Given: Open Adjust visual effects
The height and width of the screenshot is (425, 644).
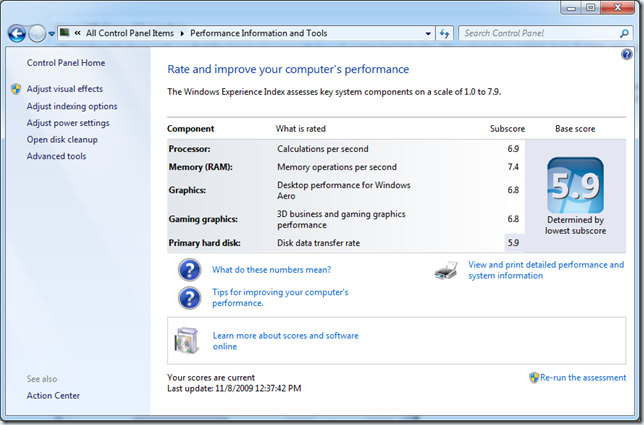Looking at the screenshot, I should click(x=64, y=89).
